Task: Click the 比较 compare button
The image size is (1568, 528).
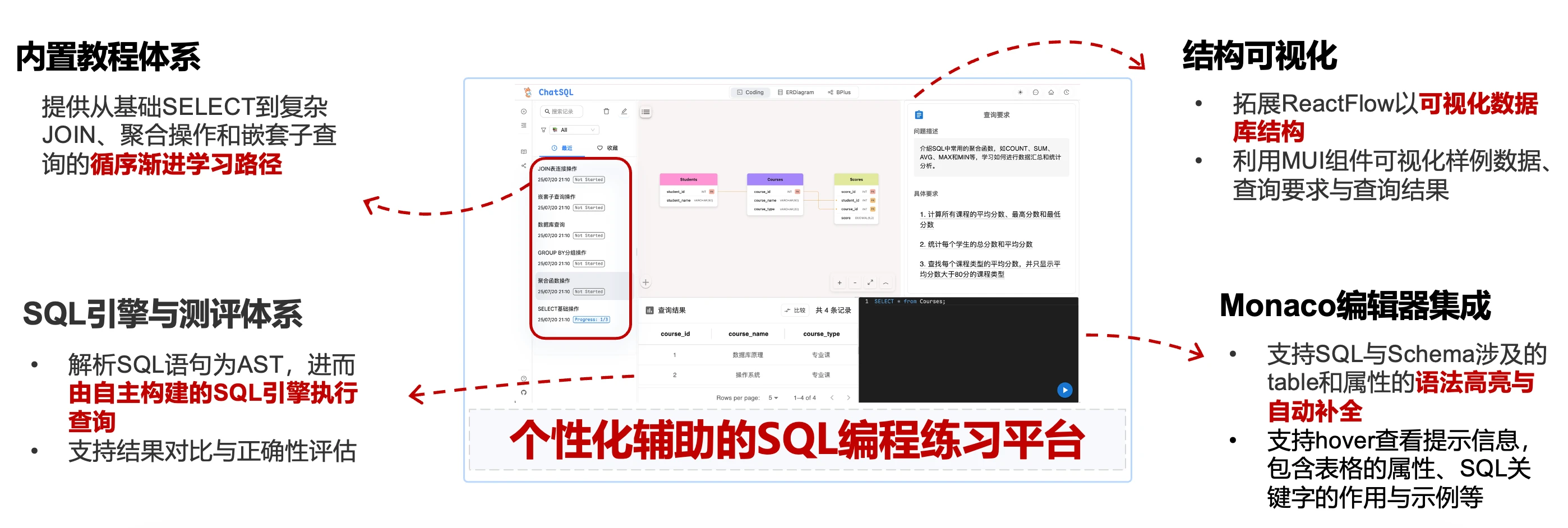Action: [x=795, y=310]
